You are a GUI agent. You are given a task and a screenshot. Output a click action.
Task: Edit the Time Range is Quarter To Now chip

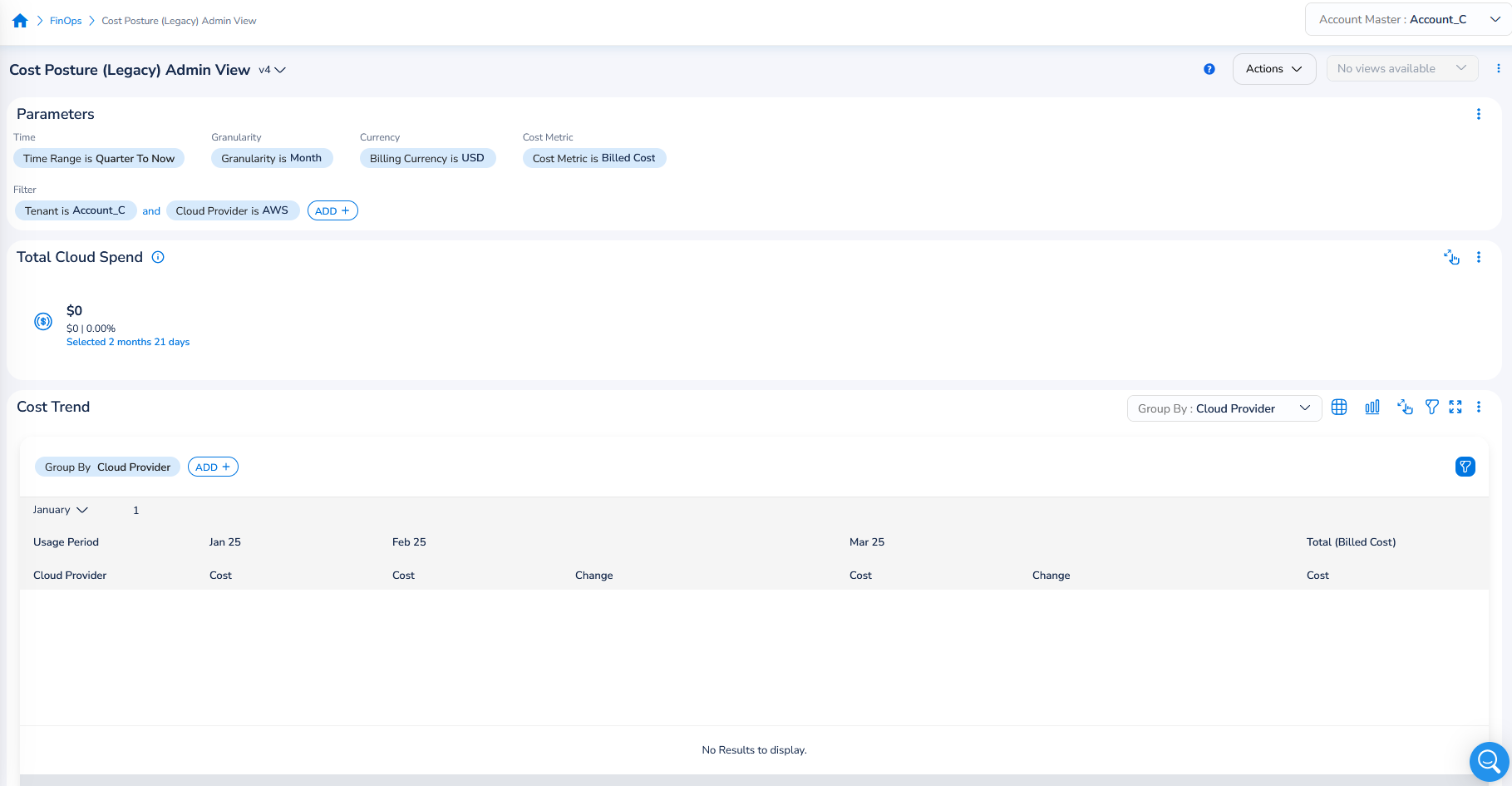[x=99, y=158]
